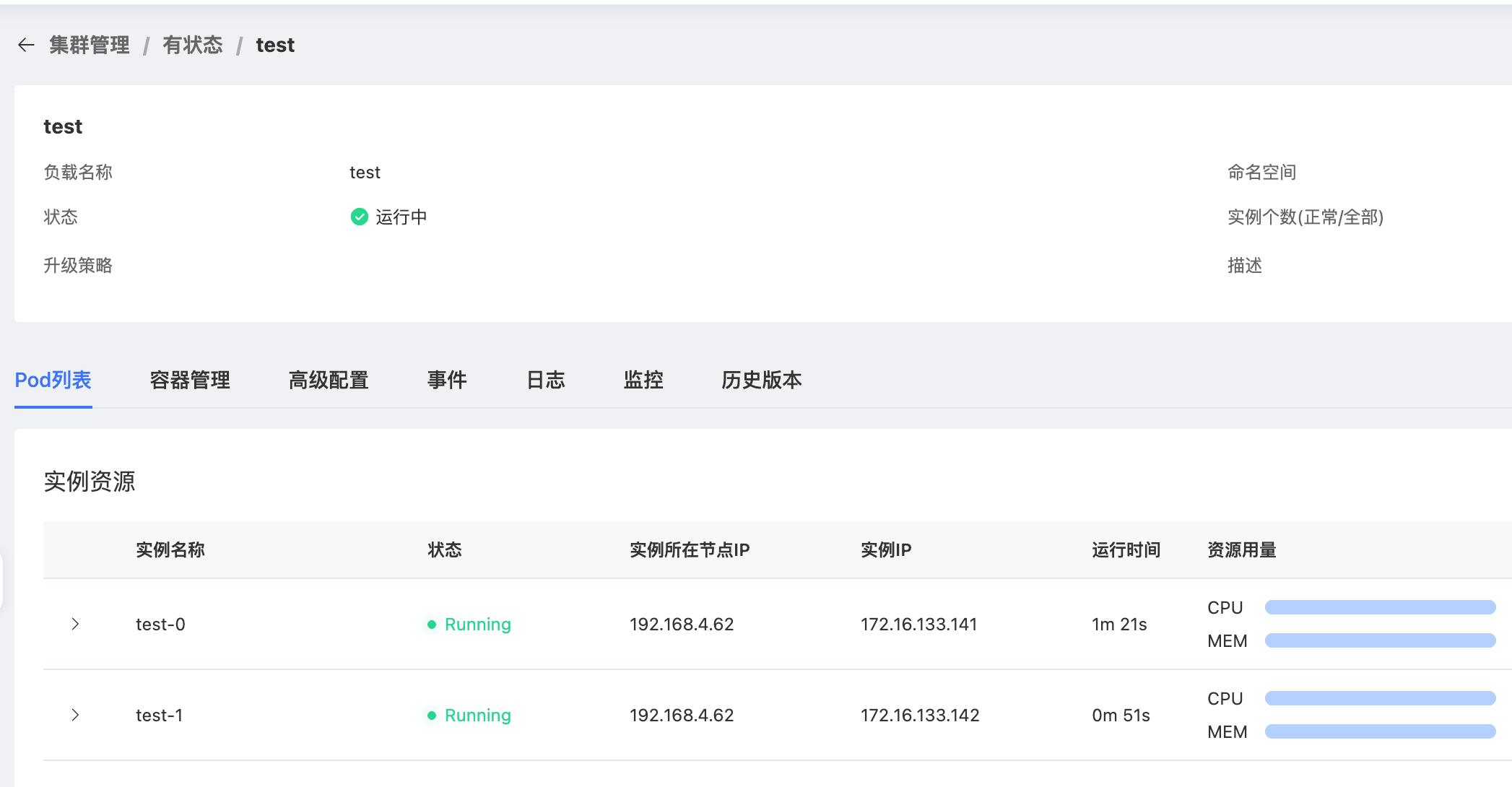1512x787 pixels.
Task: Click the green running status check icon
Action: pyautogui.click(x=359, y=217)
